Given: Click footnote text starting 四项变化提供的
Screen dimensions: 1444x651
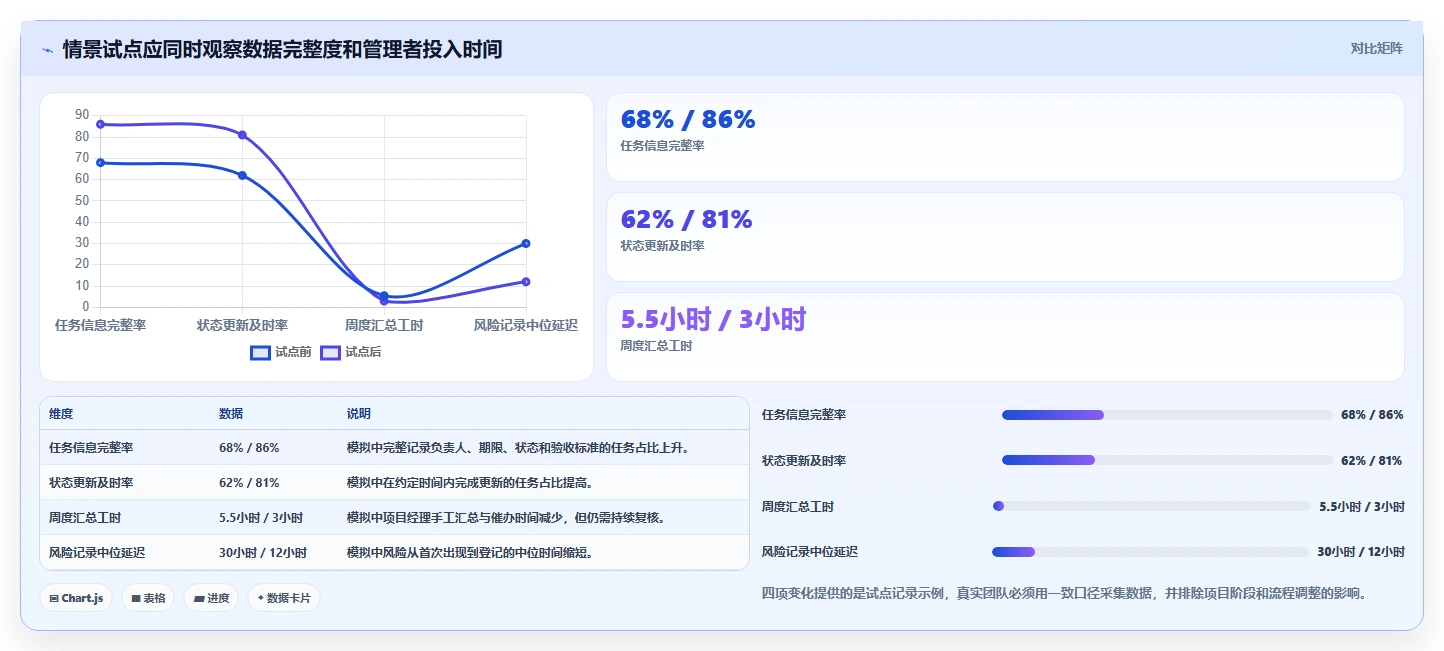Looking at the screenshot, I should coord(1064,593).
